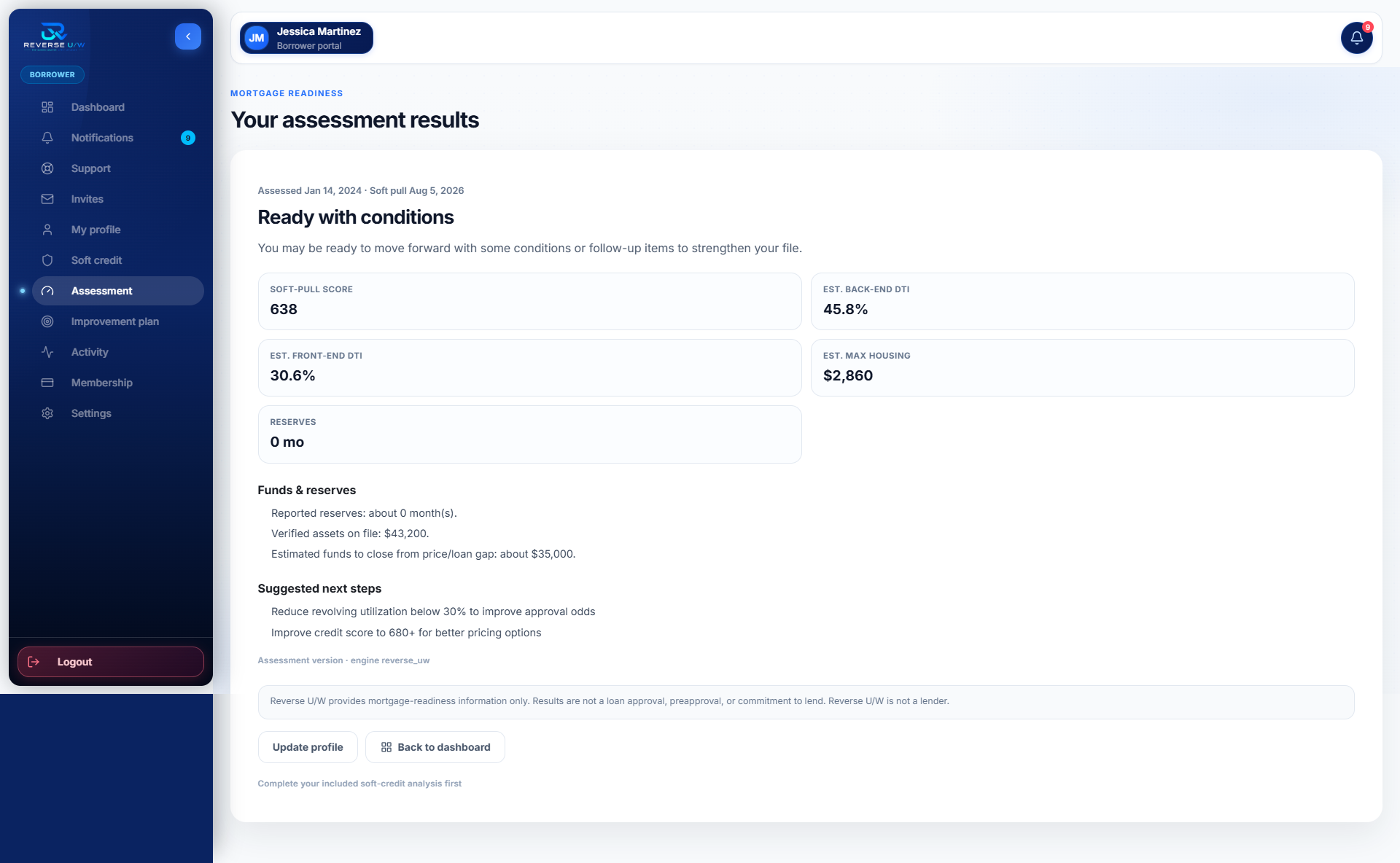The width and height of the screenshot is (1400, 863).
Task: Click the Back to dashboard button
Action: click(x=435, y=747)
